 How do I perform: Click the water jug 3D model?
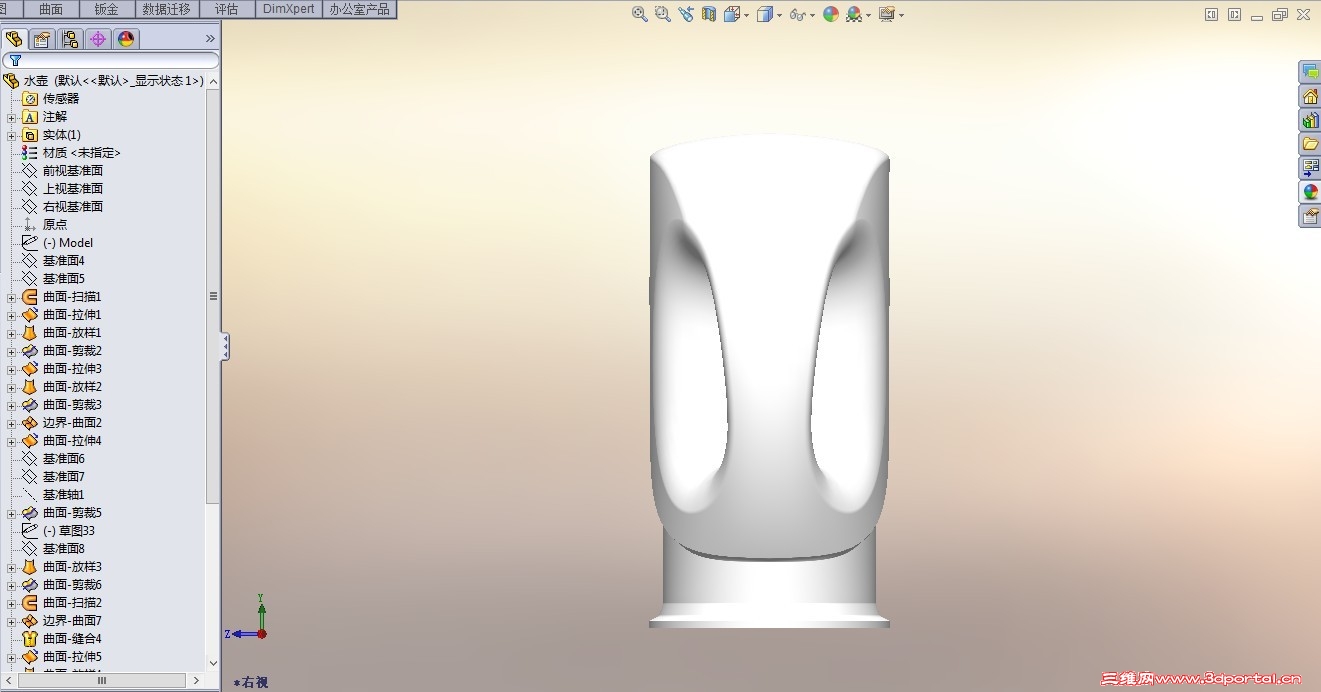[x=769, y=383]
